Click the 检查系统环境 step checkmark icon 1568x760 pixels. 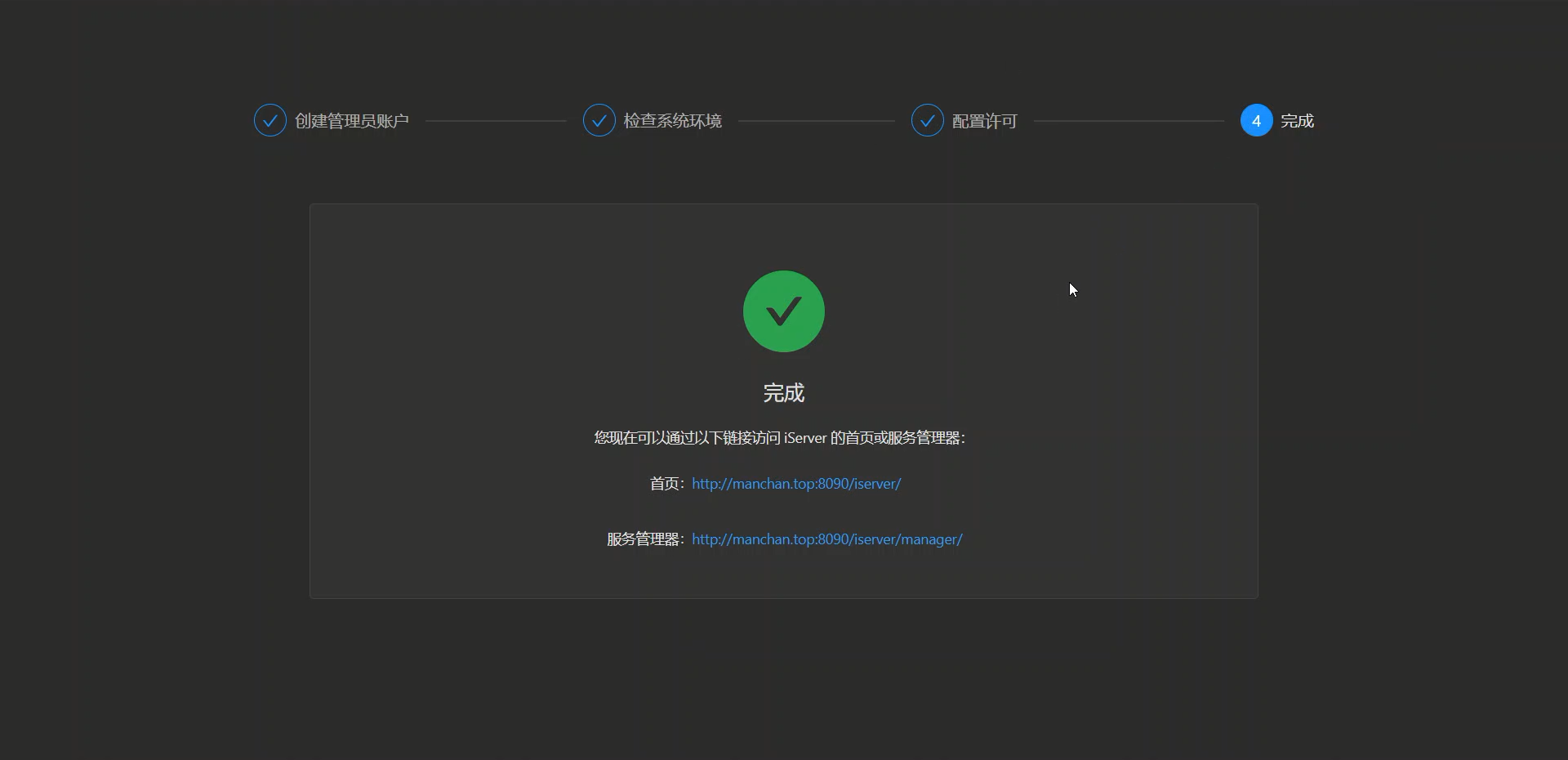pyautogui.click(x=599, y=120)
